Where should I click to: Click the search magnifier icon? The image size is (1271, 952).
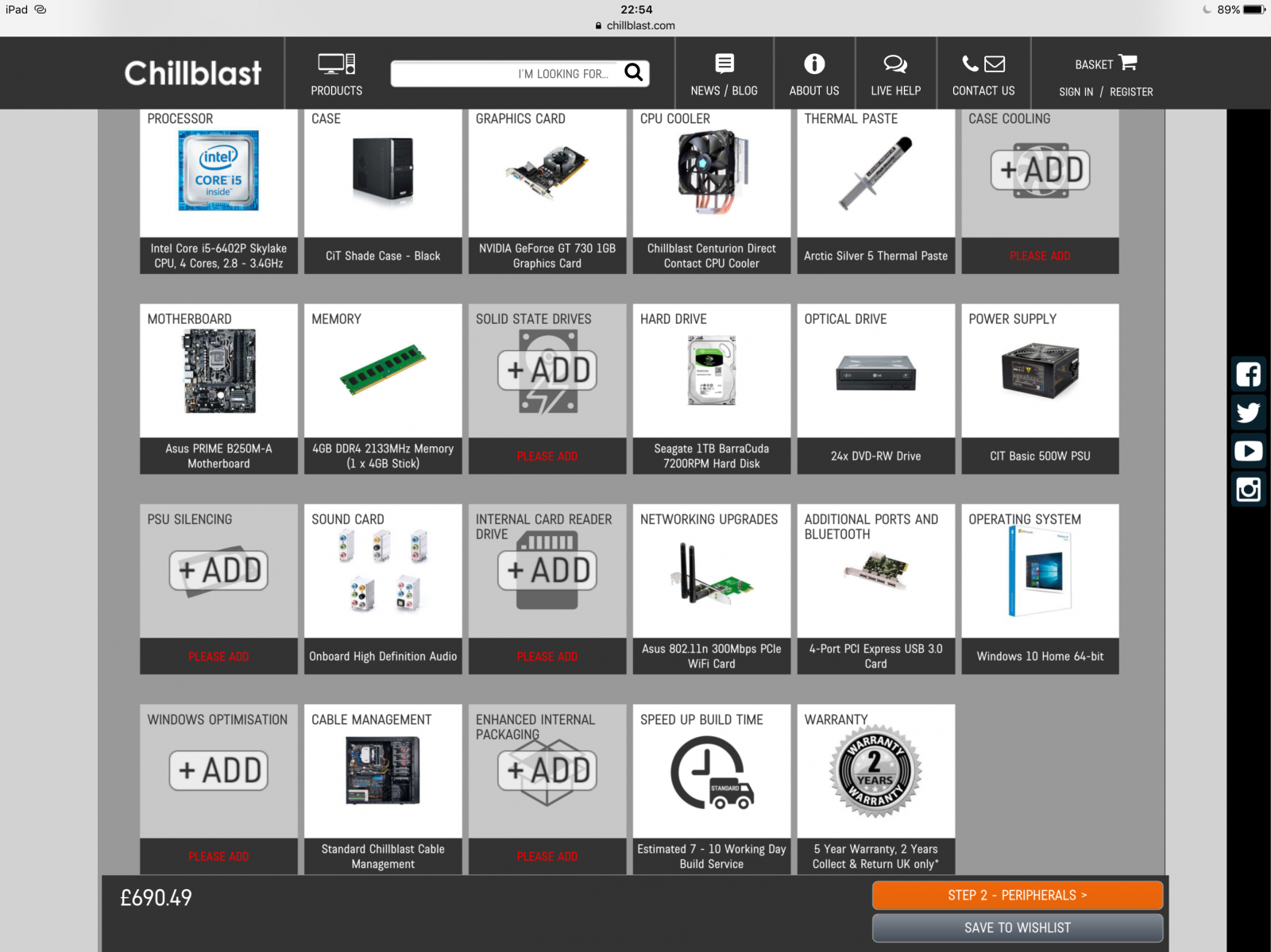[x=633, y=73]
